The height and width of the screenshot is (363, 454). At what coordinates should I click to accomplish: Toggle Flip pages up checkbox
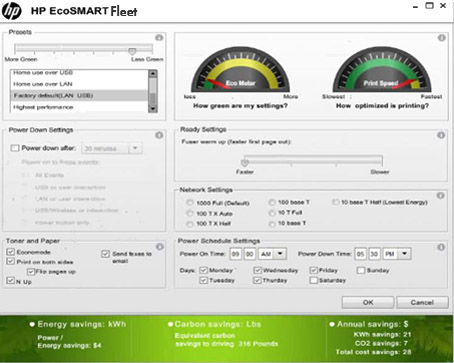tap(31, 272)
